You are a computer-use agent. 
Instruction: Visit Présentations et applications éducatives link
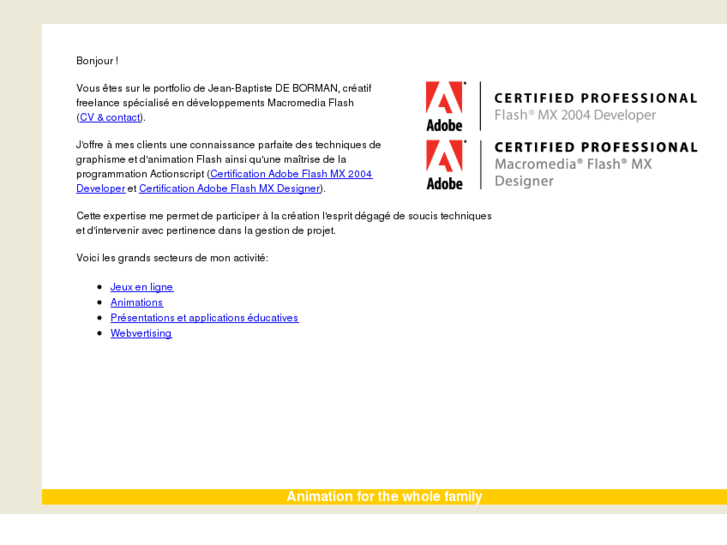[x=204, y=318]
